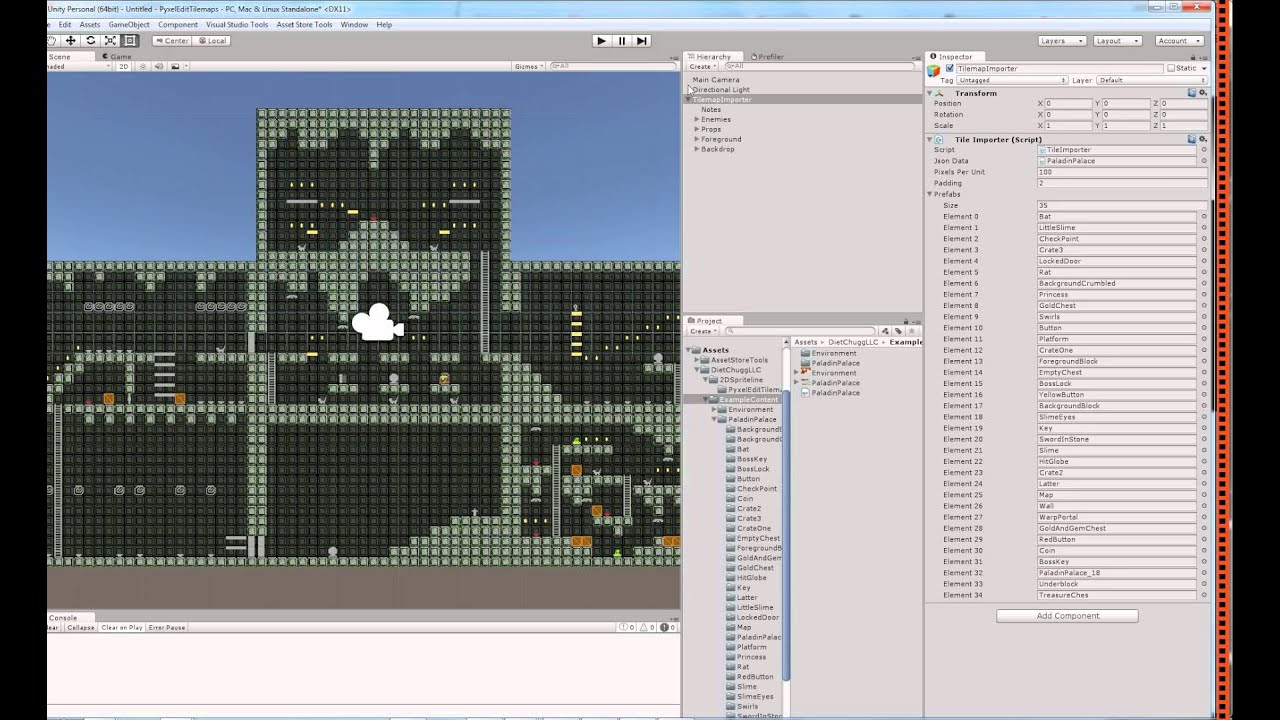Click the Project tree vertical scrollbar

pyautogui.click(x=787, y=534)
